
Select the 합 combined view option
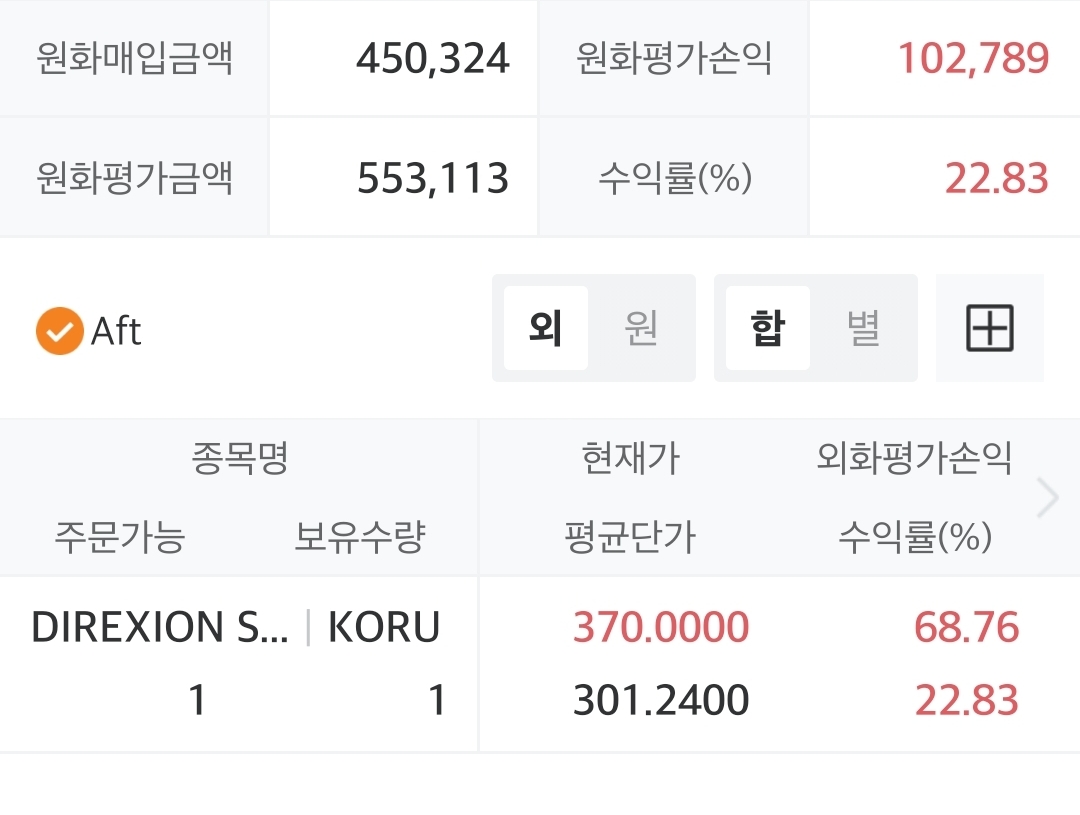[x=767, y=328]
